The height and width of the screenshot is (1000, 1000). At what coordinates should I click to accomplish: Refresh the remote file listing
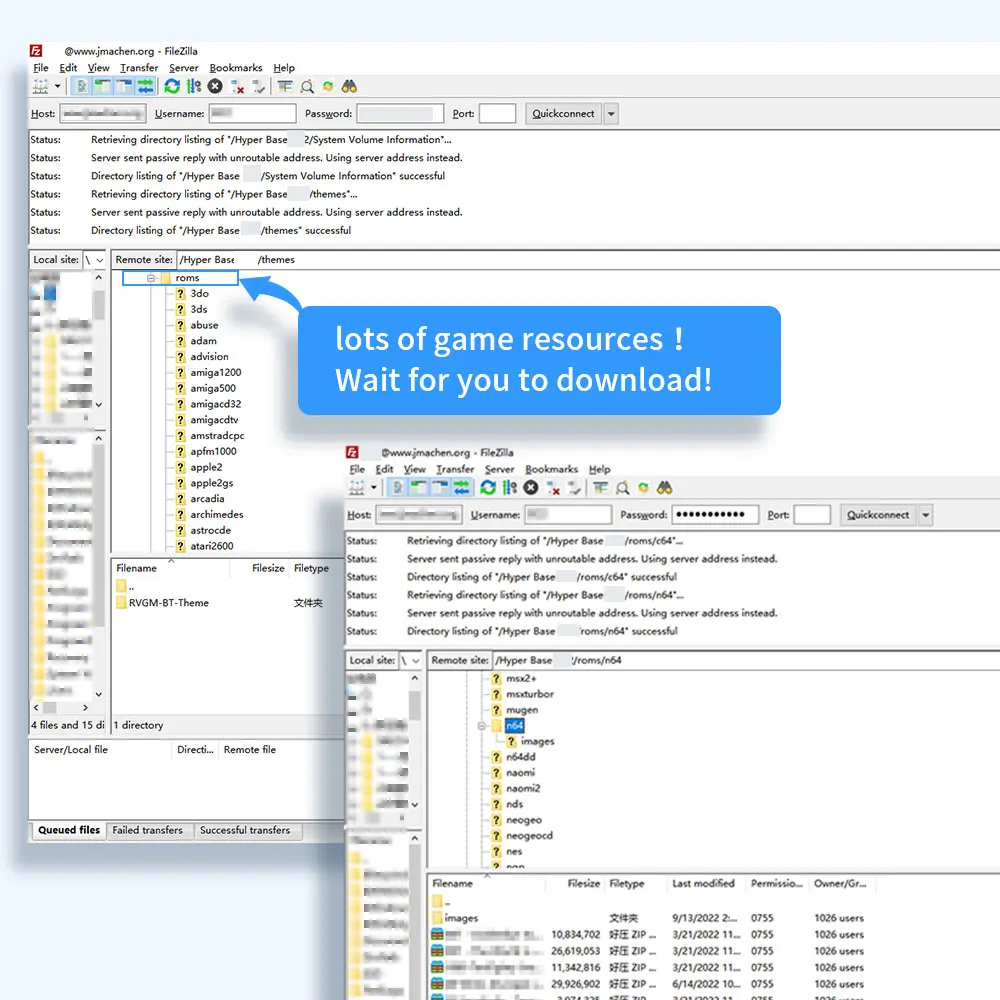tap(171, 85)
